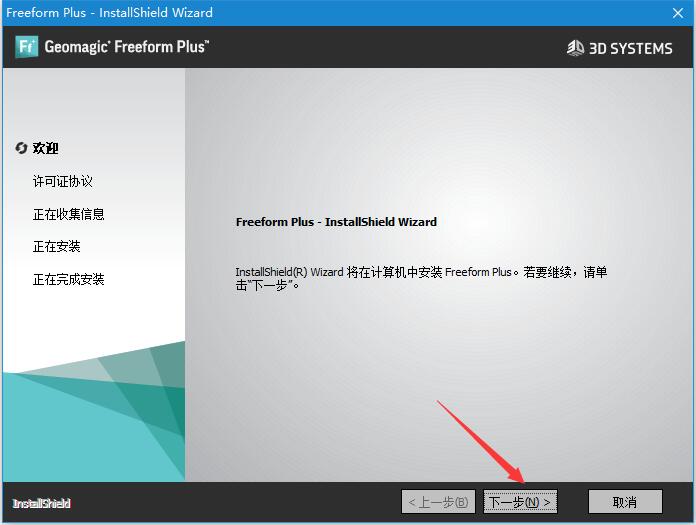This screenshot has height=525, width=696.
Task: Click the 3D Systems logo
Action: pos(619,48)
